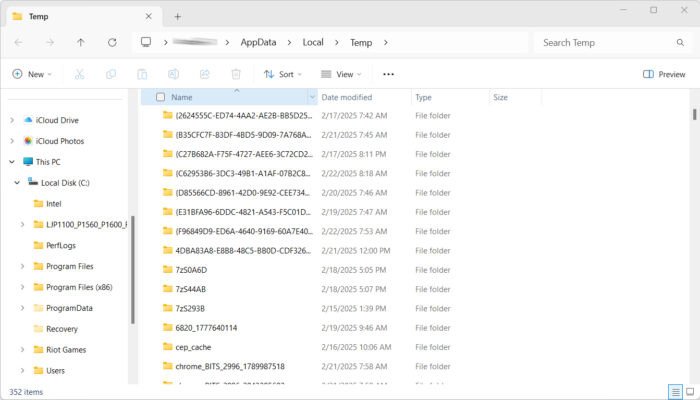Click the Forward navigation arrow
The image size is (700, 400).
[50, 42]
